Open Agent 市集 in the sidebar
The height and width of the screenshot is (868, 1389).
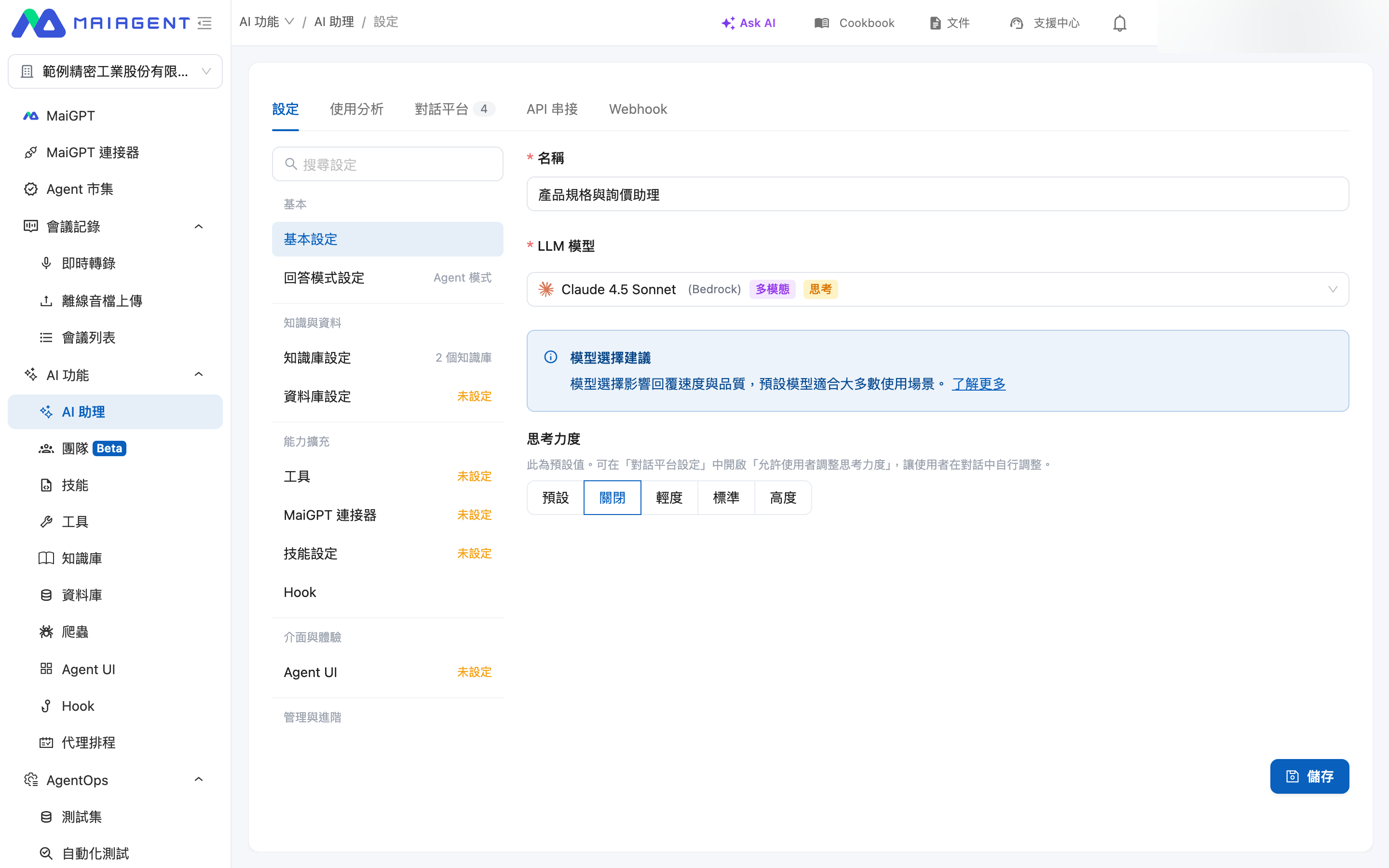pyautogui.click(x=115, y=190)
